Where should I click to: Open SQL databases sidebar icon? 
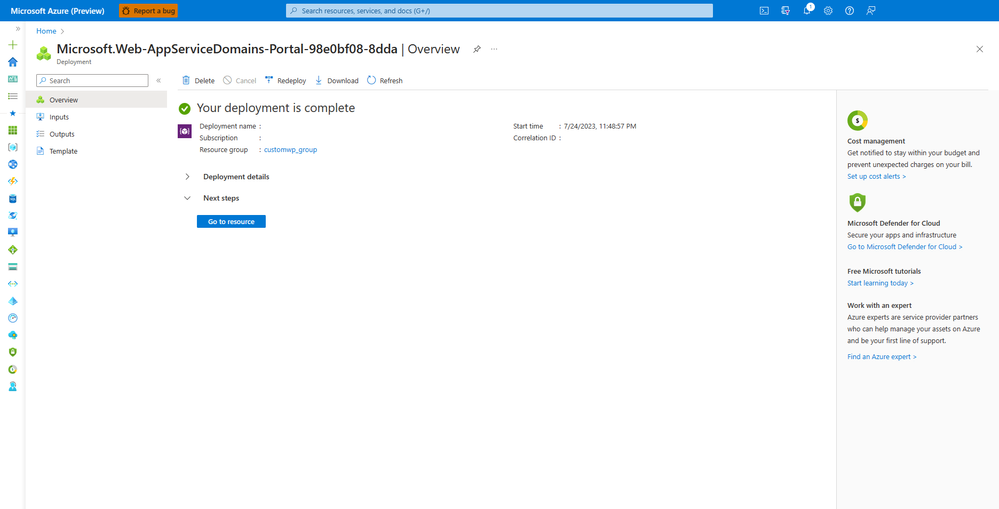13,198
